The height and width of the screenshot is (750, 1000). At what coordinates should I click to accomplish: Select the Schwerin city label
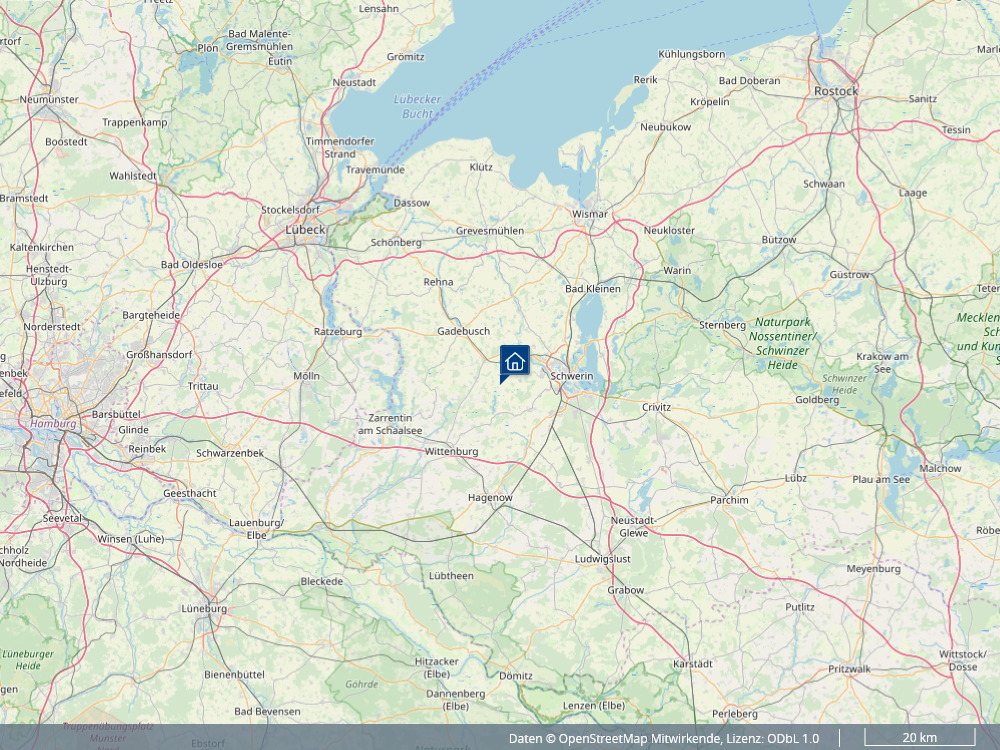click(x=571, y=376)
